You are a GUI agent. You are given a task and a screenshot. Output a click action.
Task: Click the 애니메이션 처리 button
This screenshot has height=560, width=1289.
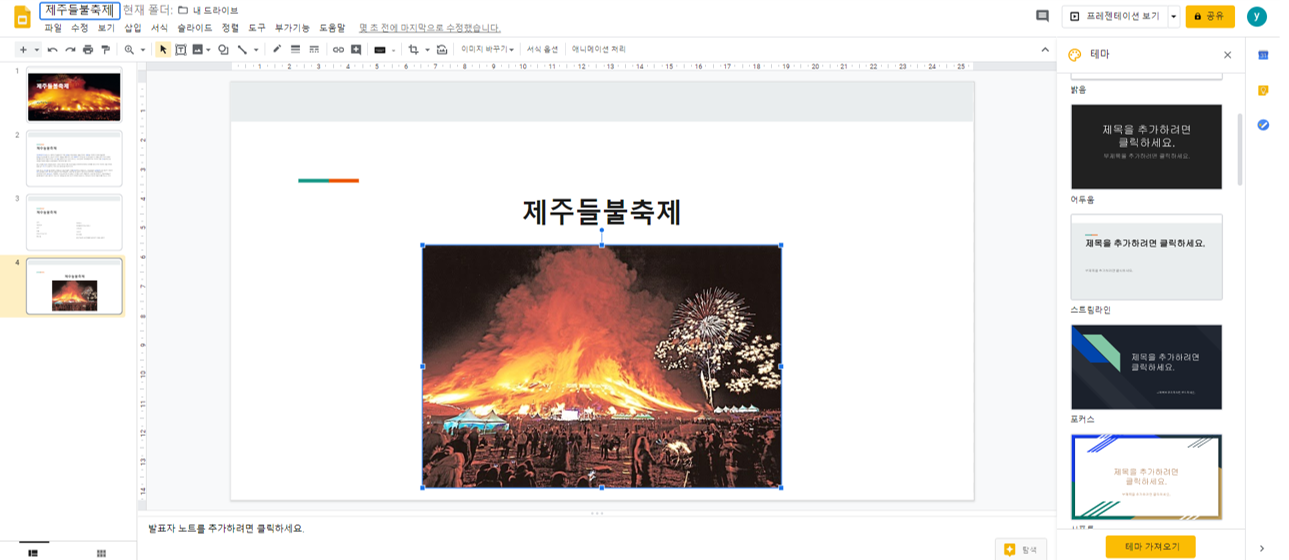(x=599, y=49)
